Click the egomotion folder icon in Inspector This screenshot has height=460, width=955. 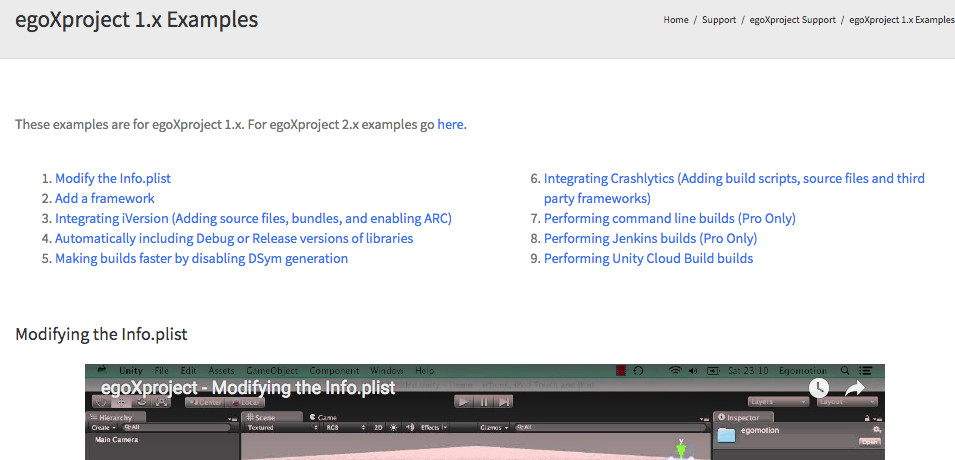point(726,435)
